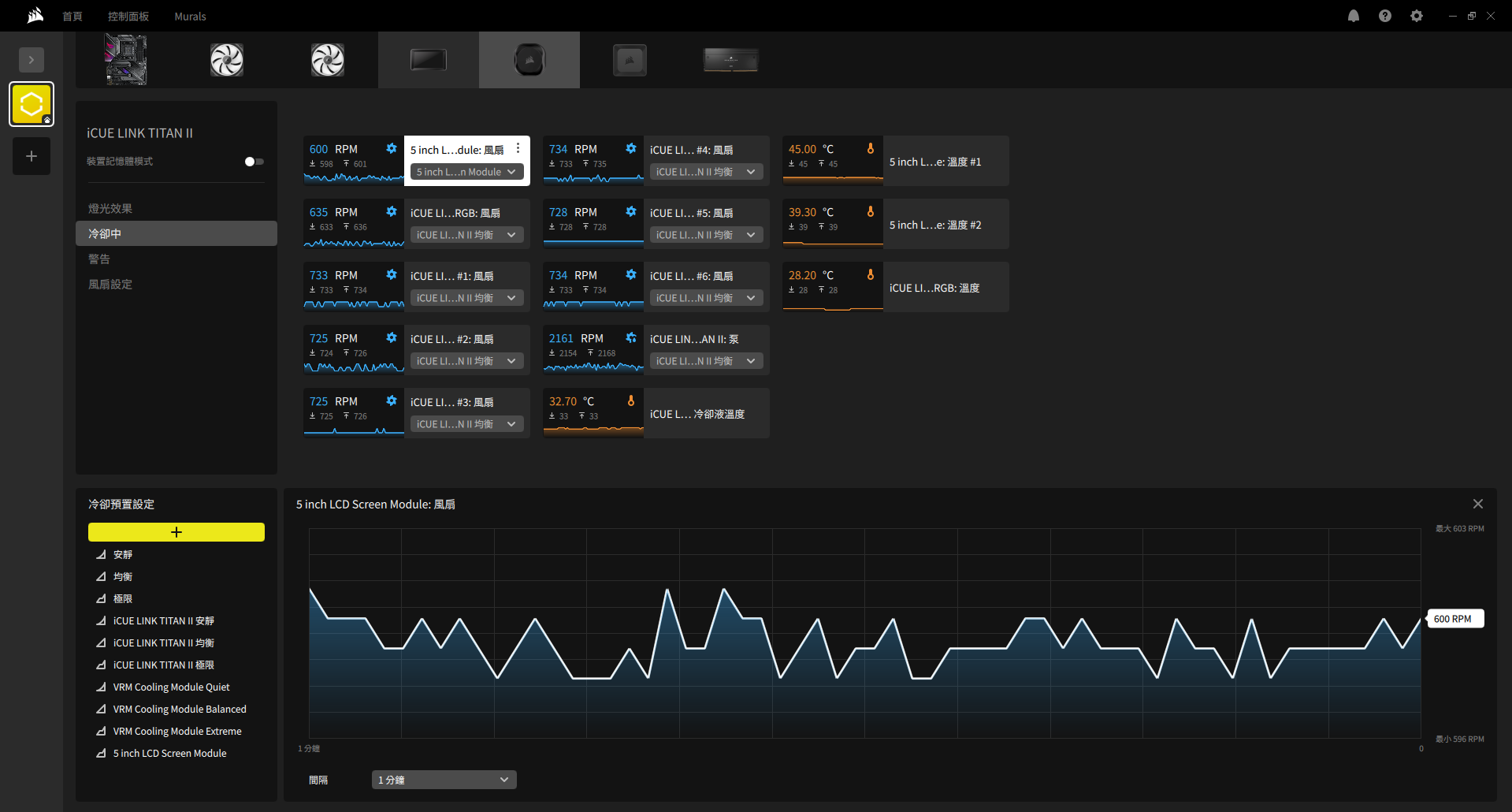Click the pump icon on 2161 RPM tile
This screenshot has height=812, width=1512.
point(631,337)
